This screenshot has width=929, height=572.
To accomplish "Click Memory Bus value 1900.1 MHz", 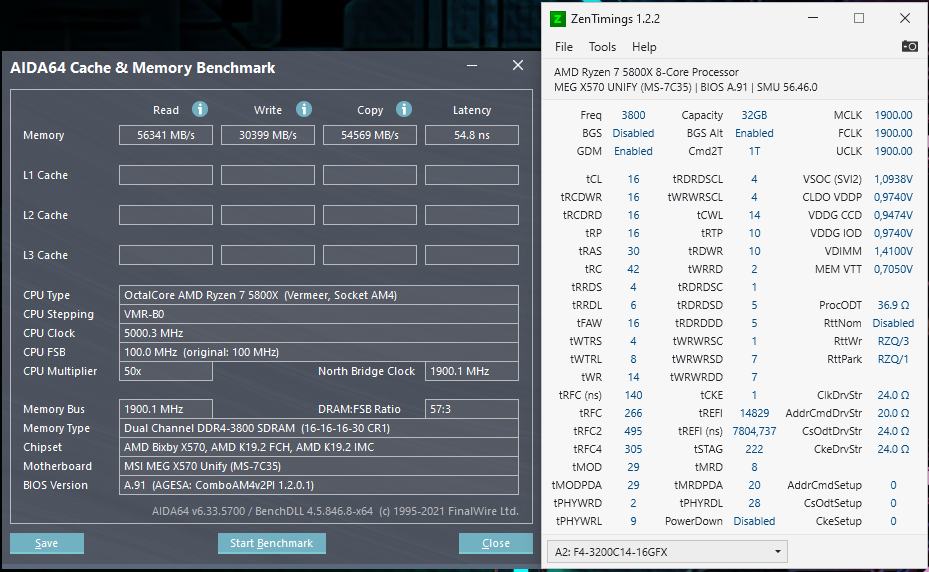I will point(166,409).
